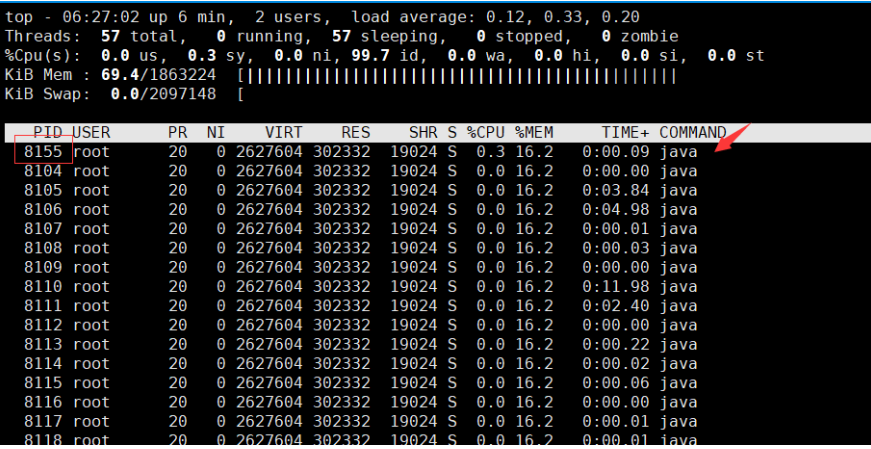Click the memory usage bar graph

[x=457, y=75]
